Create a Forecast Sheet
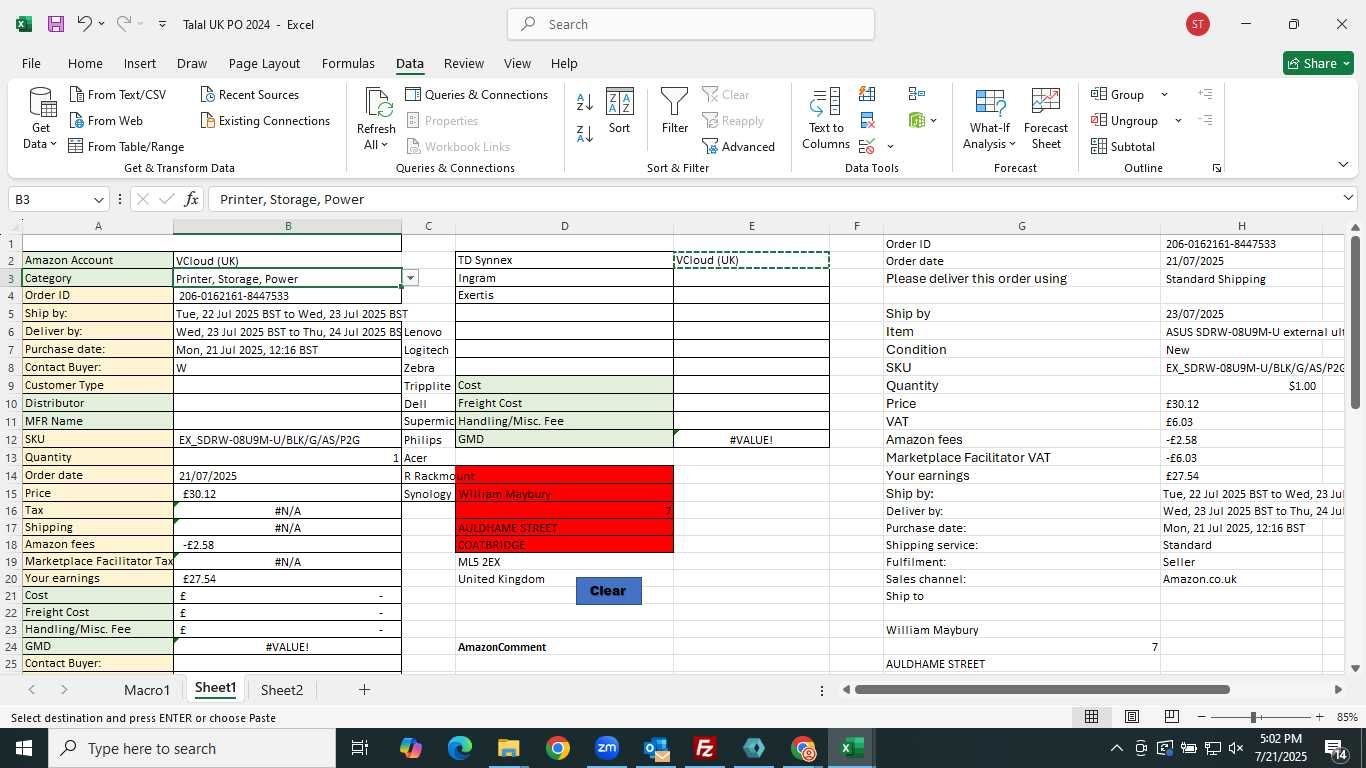Image resolution: width=1366 pixels, height=768 pixels. [x=1046, y=119]
